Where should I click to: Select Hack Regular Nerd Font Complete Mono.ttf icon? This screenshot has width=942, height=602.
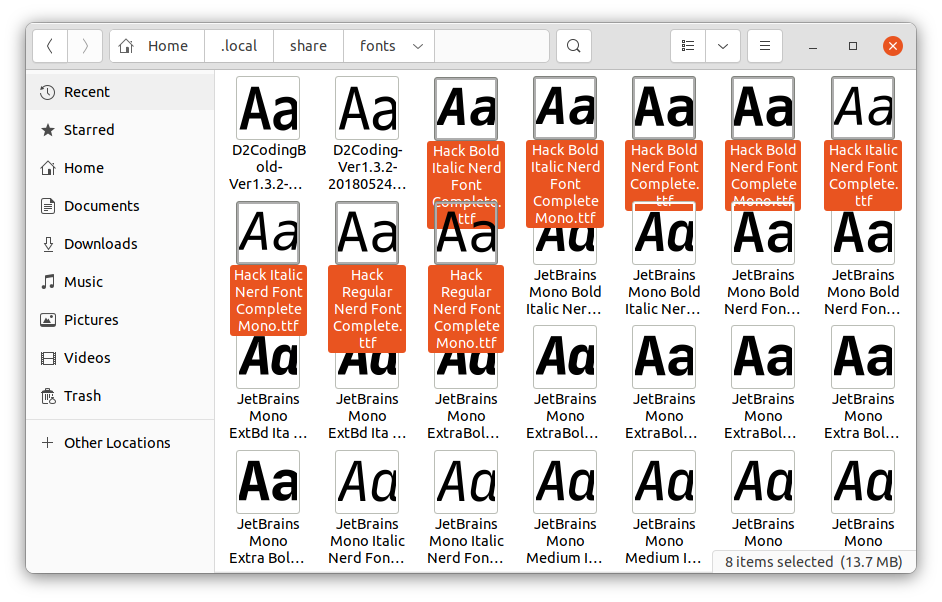coord(466,233)
